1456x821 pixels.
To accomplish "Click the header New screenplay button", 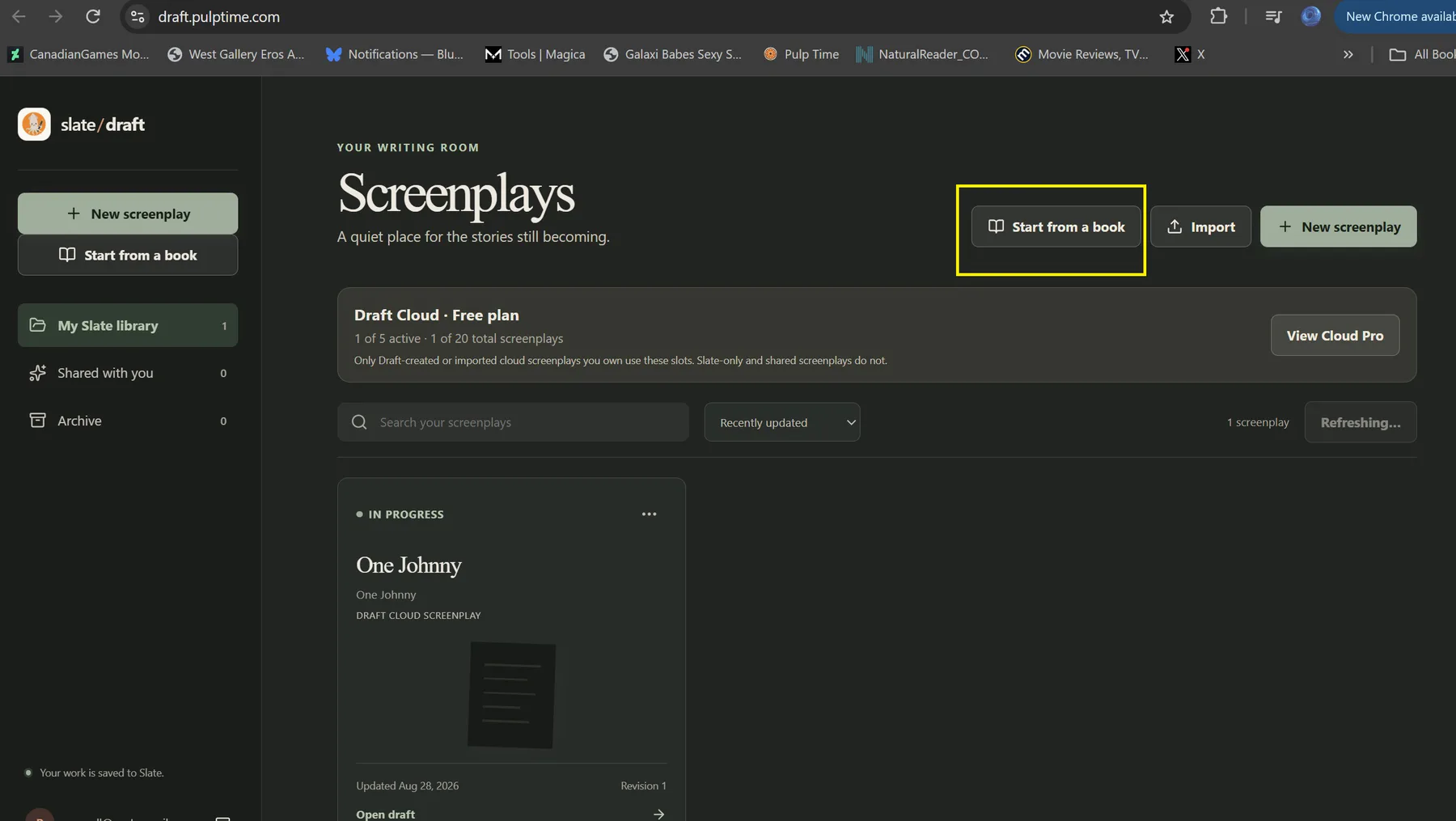I will (1338, 226).
